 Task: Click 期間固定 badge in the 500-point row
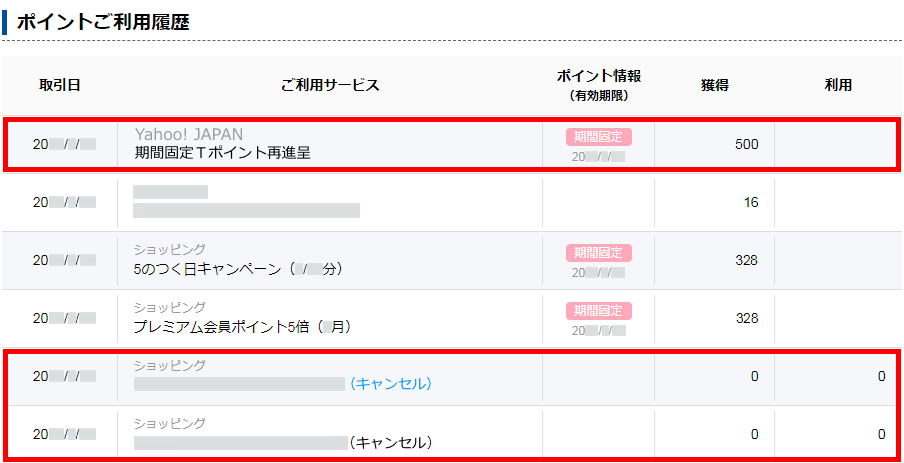coord(599,137)
